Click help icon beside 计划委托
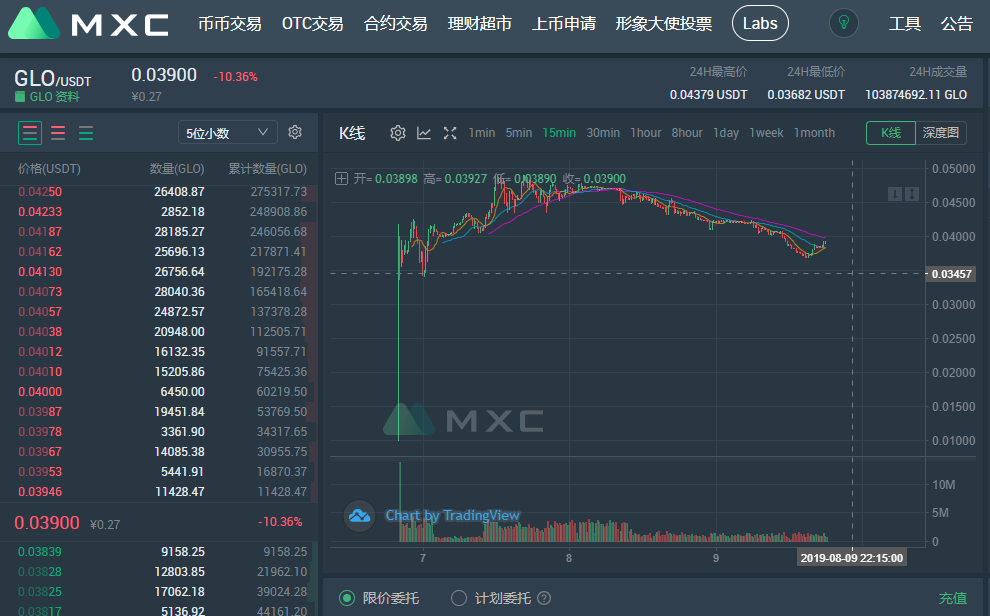This screenshot has width=990, height=616. (x=544, y=598)
